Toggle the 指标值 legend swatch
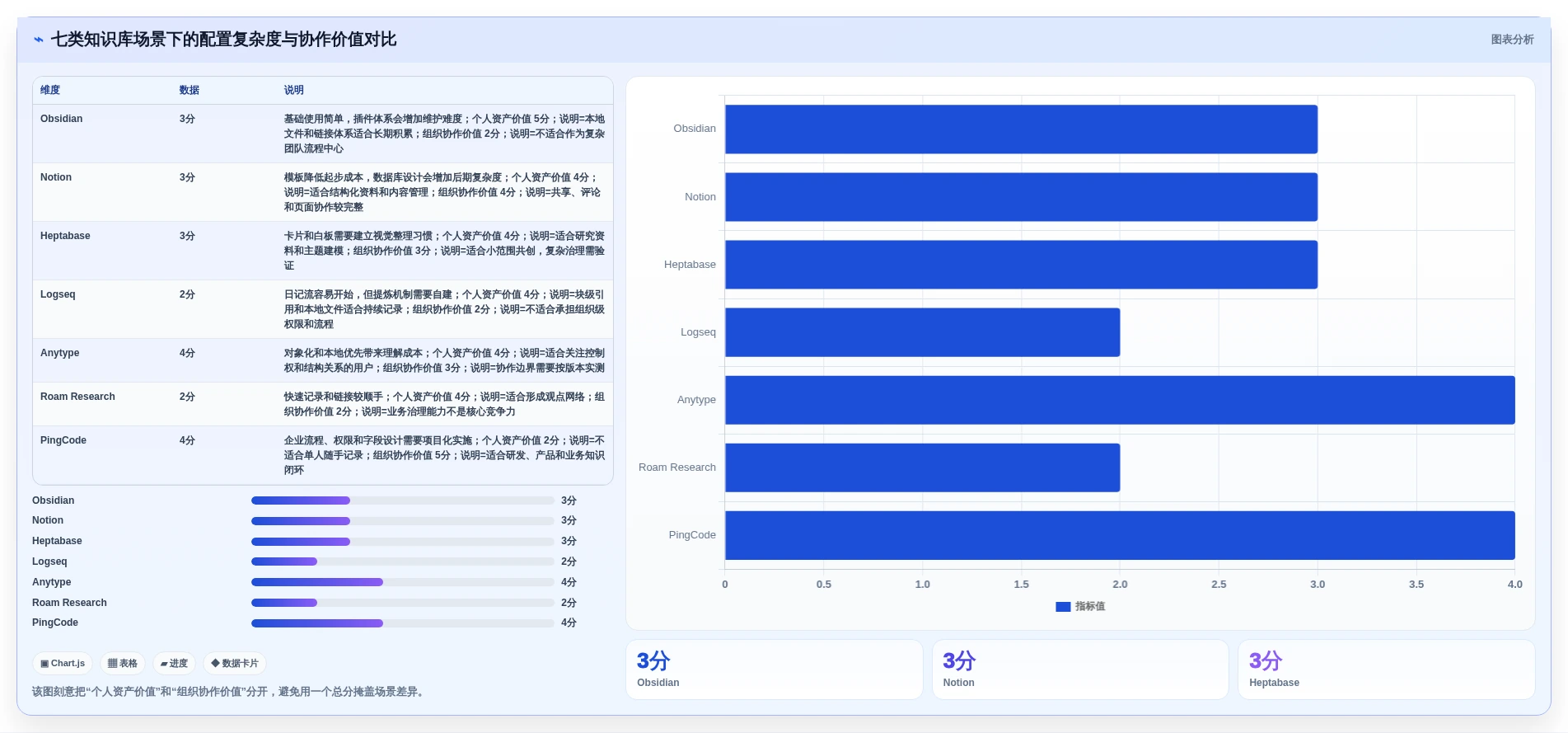Viewport: 1568px width, 733px height. [x=1063, y=607]
